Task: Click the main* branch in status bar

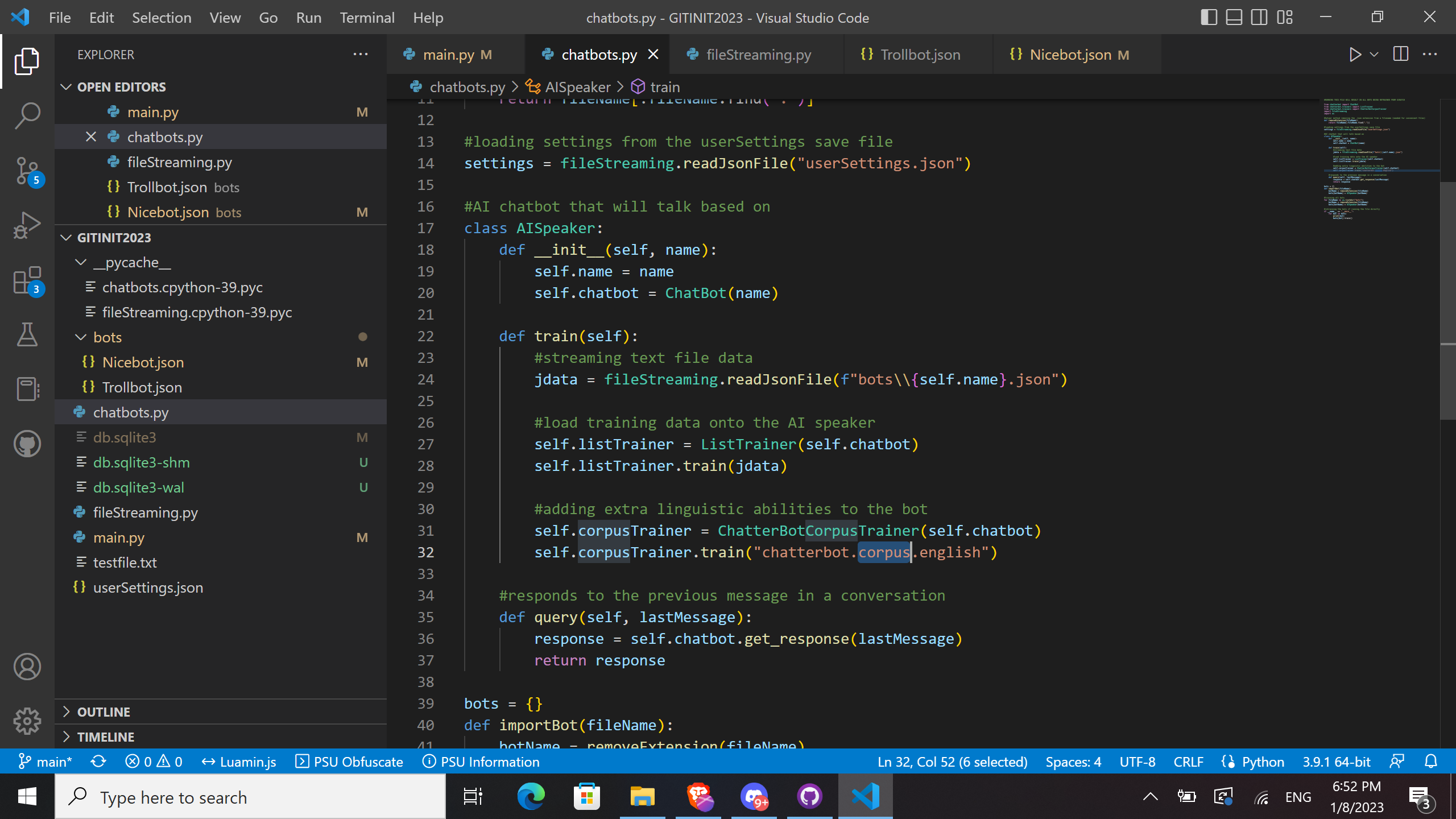Action: pos(45,762)
